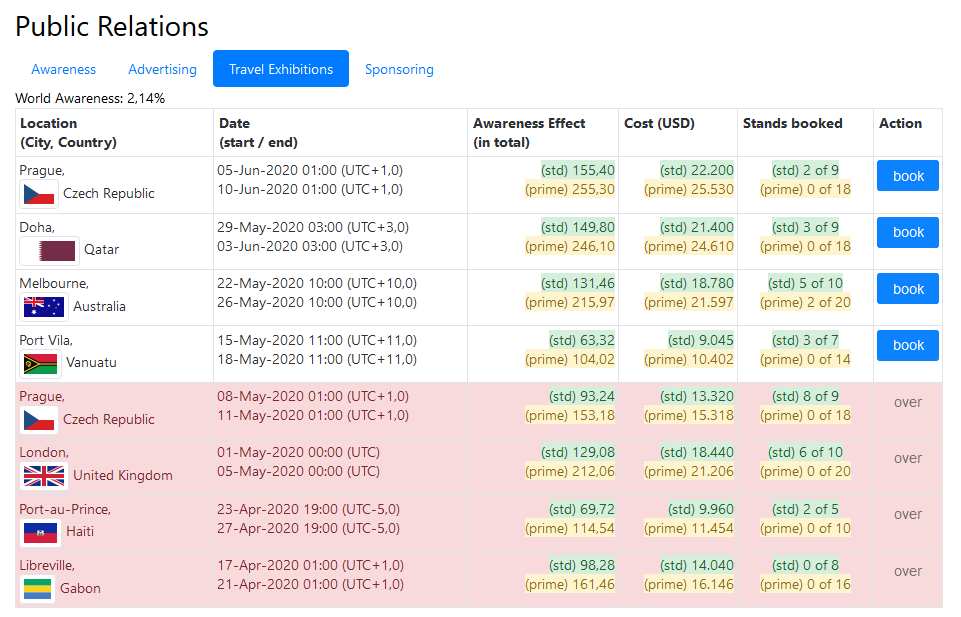Image resolution: width=961 pixels, height=617 pixels.
Task: Click the Czech flag in 08-May Prague row
Action: pyautogui.click(x=39, y=420)
